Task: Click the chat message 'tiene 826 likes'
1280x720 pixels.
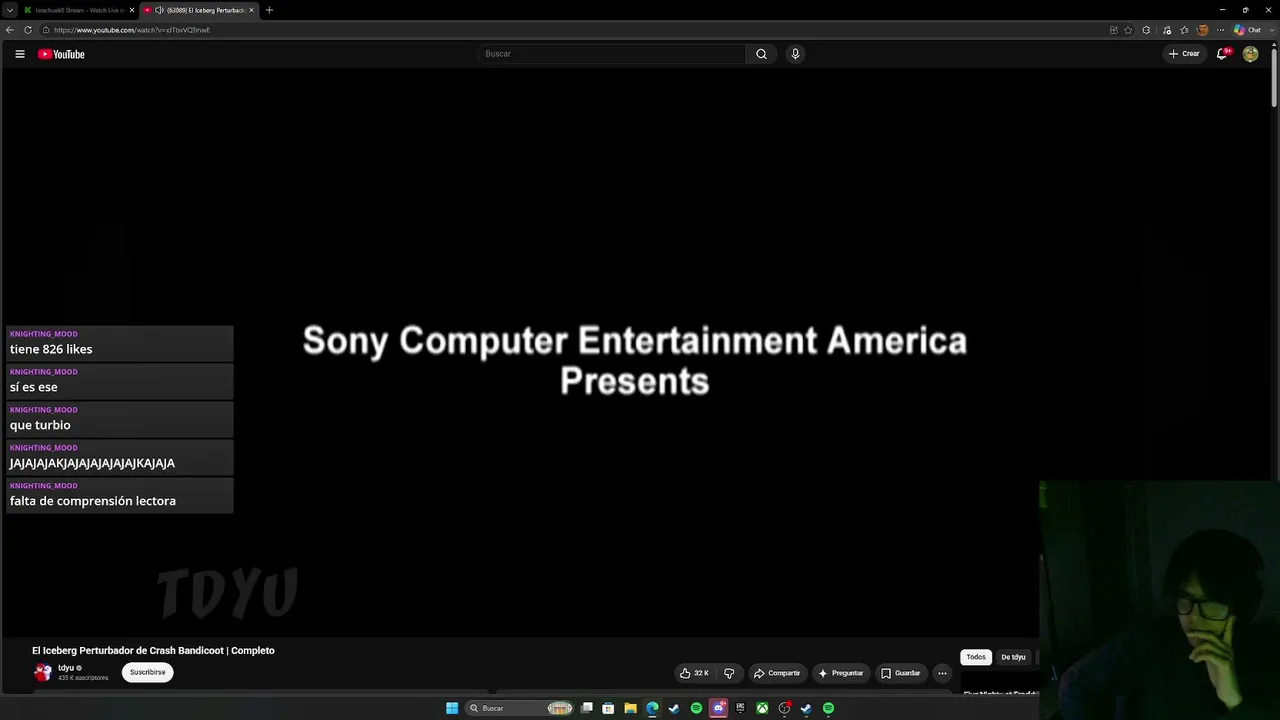Action: click(51, 349)
